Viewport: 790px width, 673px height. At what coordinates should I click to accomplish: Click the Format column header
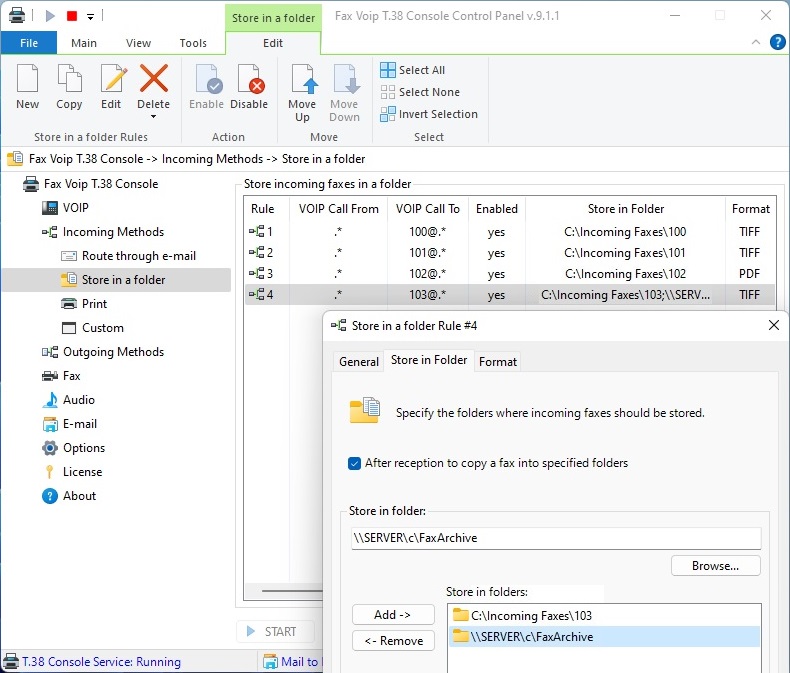[750, 209]
